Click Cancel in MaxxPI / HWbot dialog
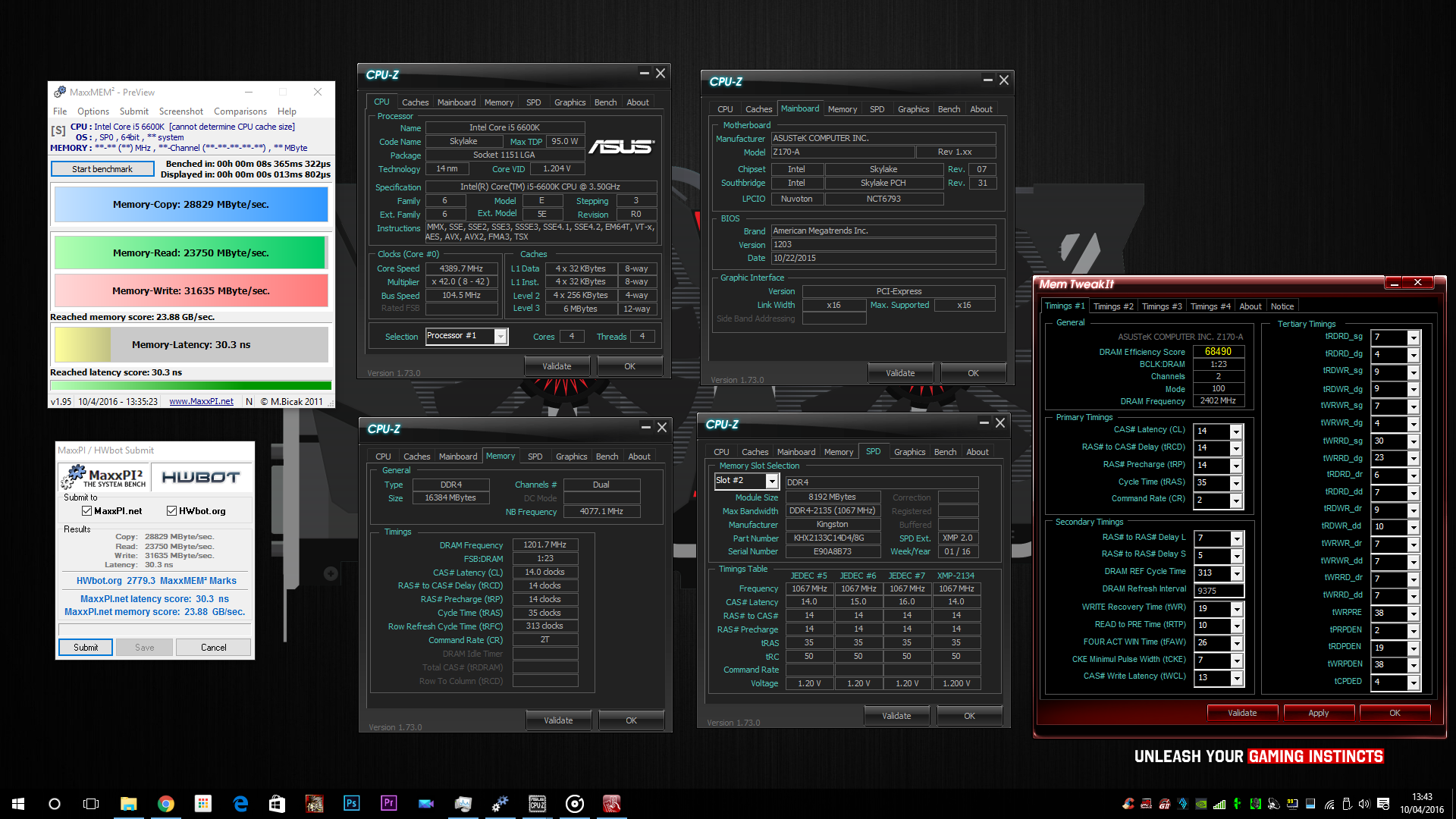The image size is (1456, 819). pyautogui.click(x=213, y=648)
